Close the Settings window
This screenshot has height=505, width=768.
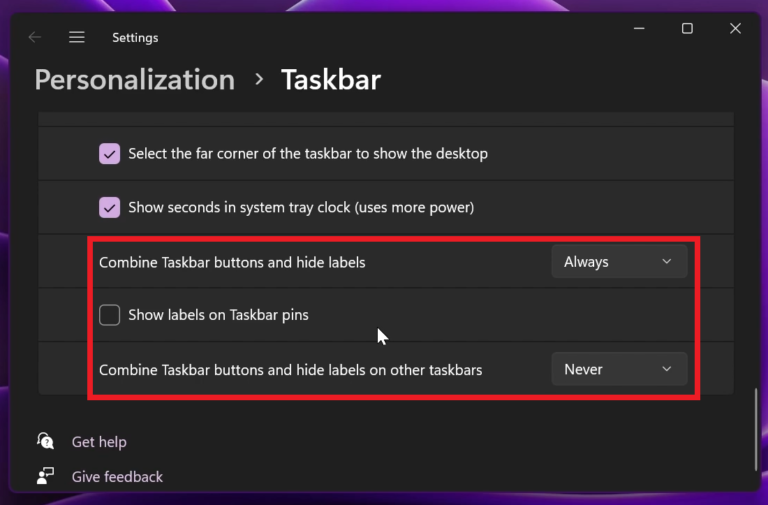click(x=735, y=28)
